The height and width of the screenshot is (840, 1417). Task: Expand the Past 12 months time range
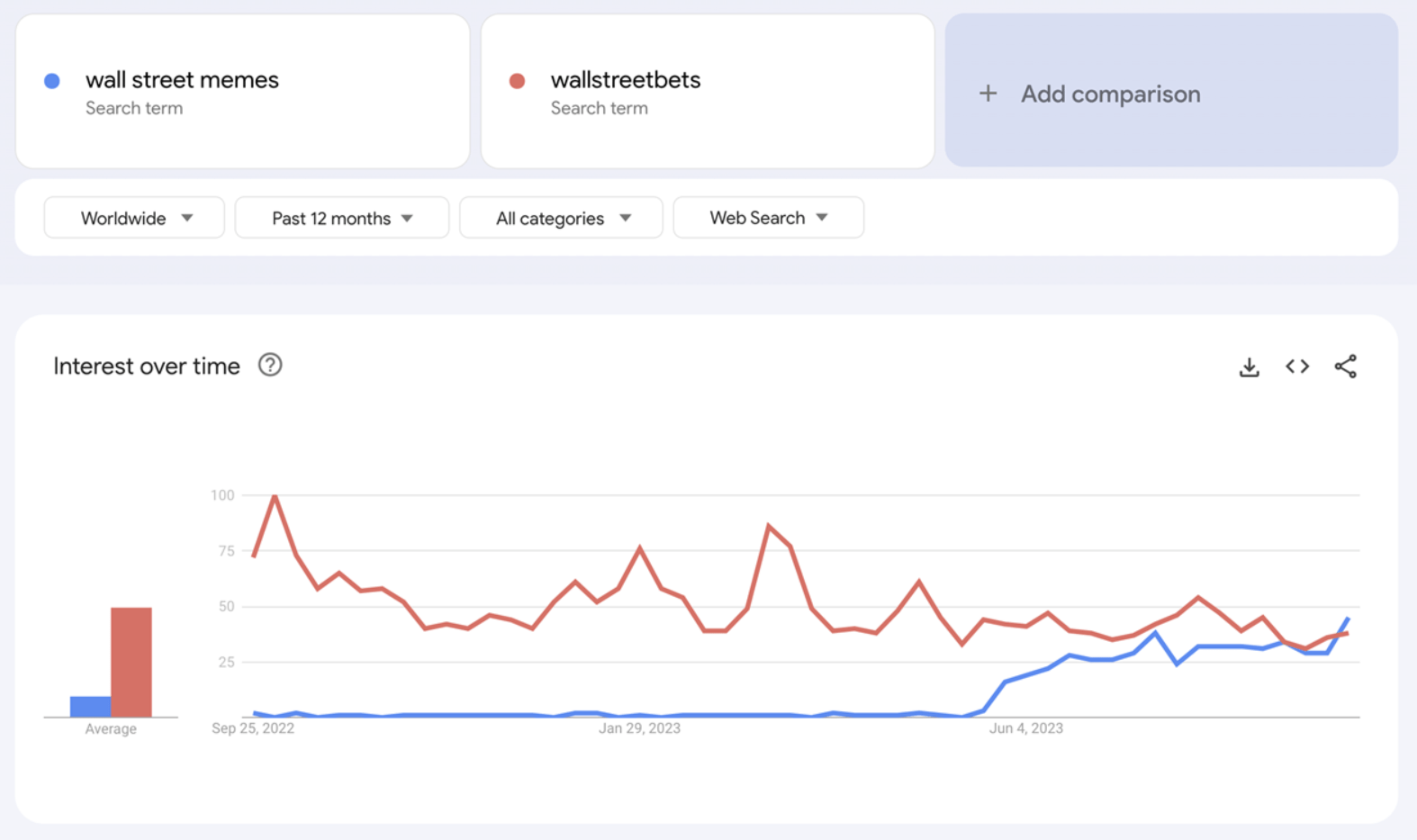[x=341, y=218]
